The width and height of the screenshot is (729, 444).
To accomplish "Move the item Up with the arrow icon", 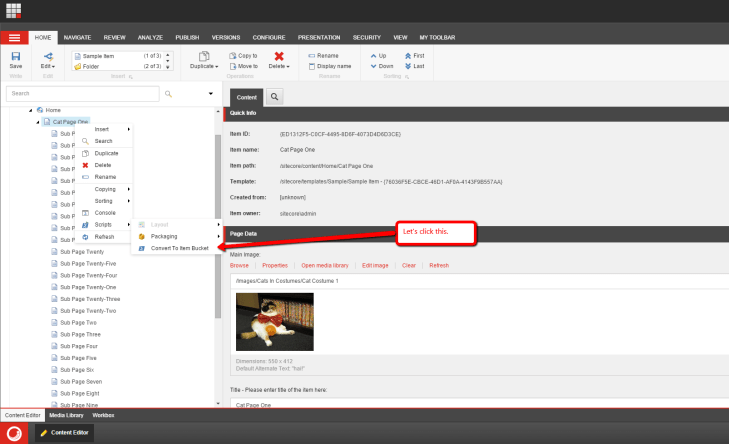I will point(373,55).
